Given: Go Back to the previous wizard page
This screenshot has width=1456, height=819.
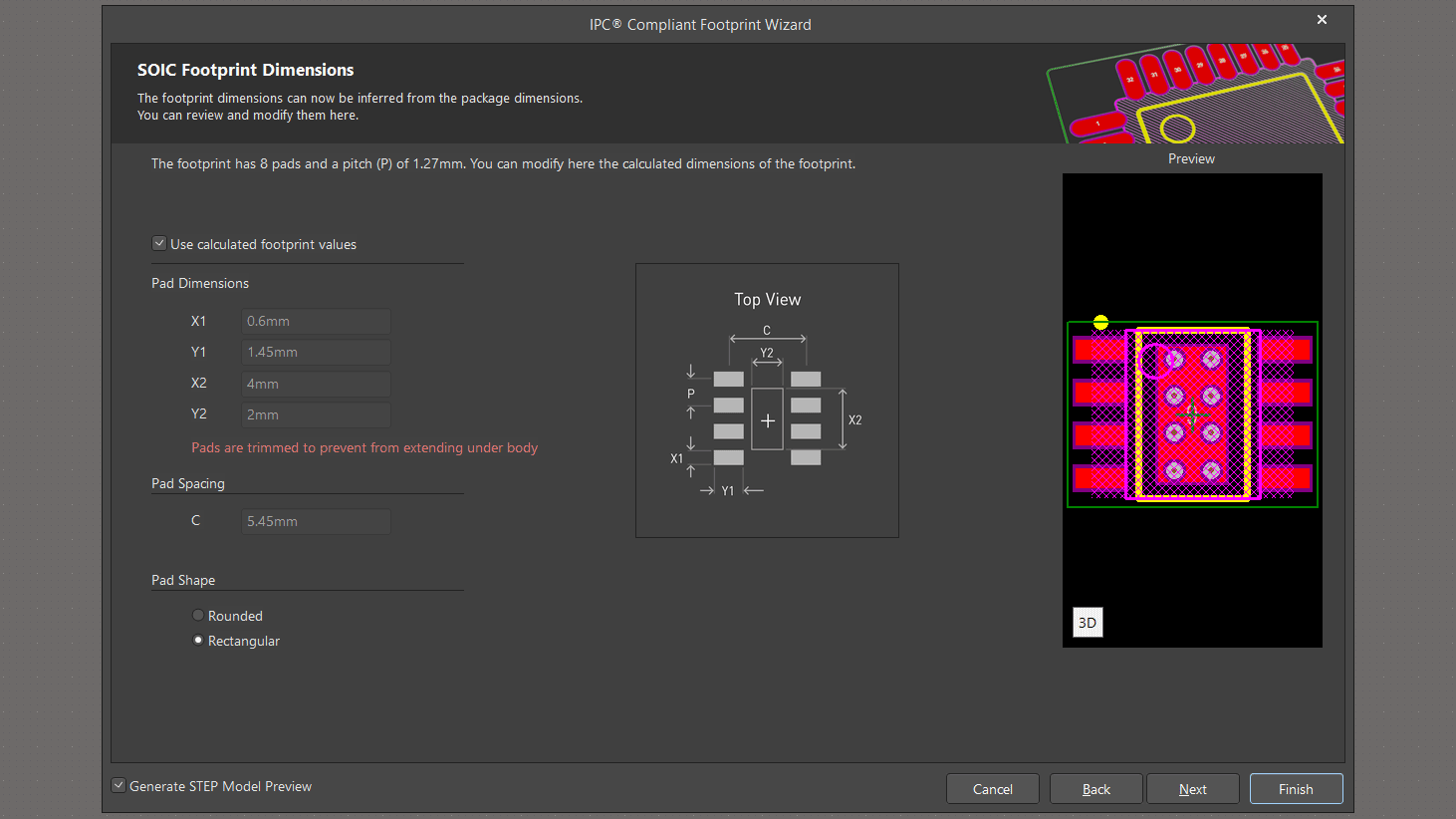Looking at the screenshot, I should pos(1096,789).
